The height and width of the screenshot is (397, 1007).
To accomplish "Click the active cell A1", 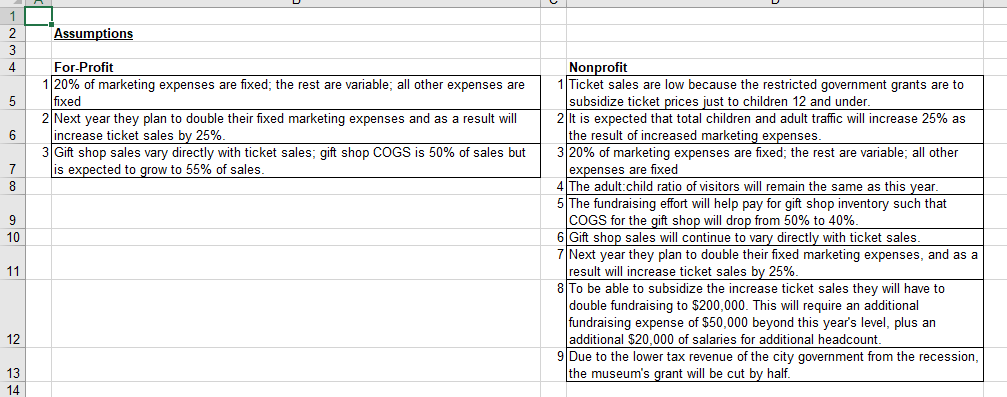I will click(x=38, y=17).
